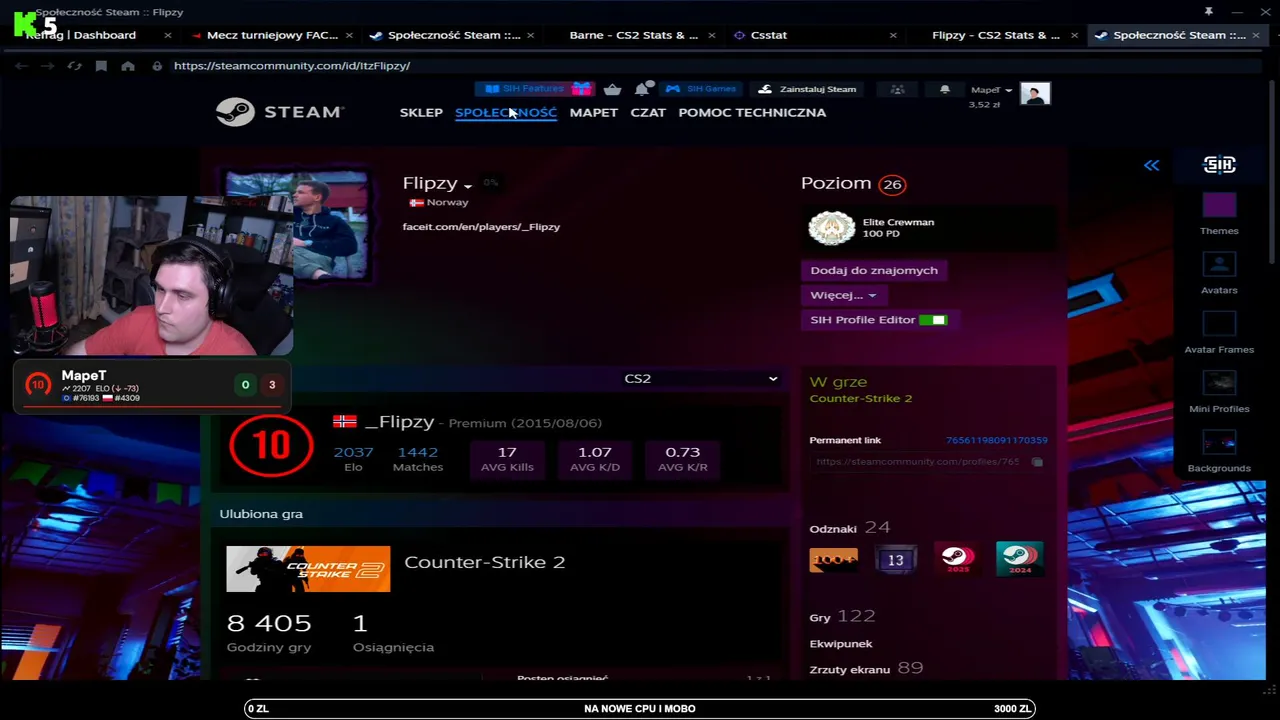Switch to the Flipzy - CS2 Stats tab
This screenshot has height=720, width=1280.
[x=996, y=35]
